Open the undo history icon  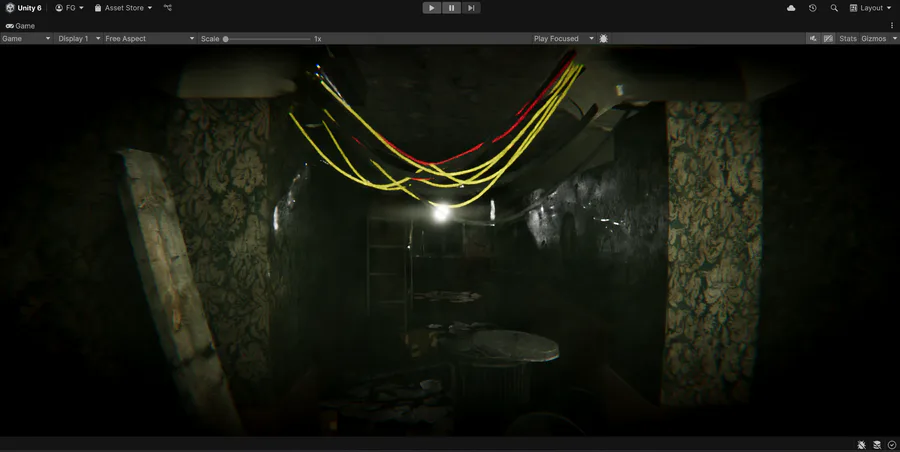click(812, 8)
